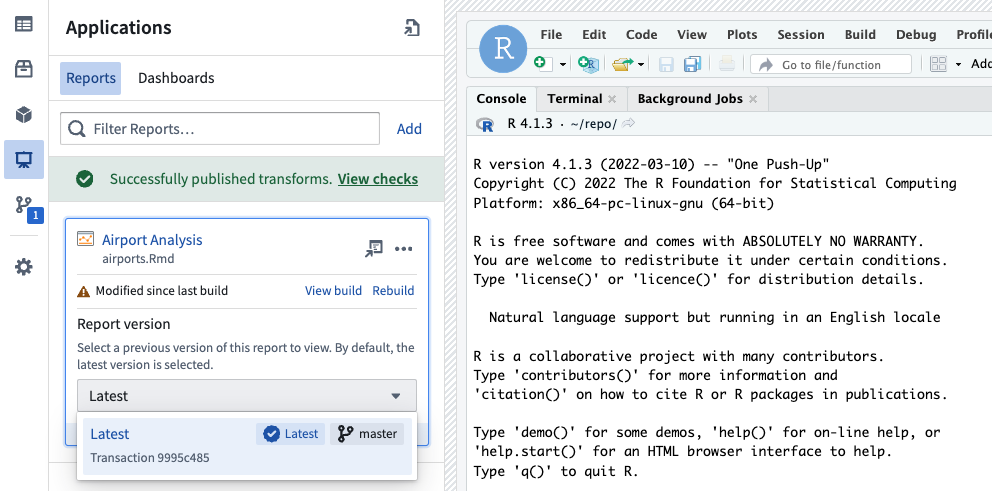Open the Debug menu
The width and height of the screenshot is (992, 491).
[916, 35]
